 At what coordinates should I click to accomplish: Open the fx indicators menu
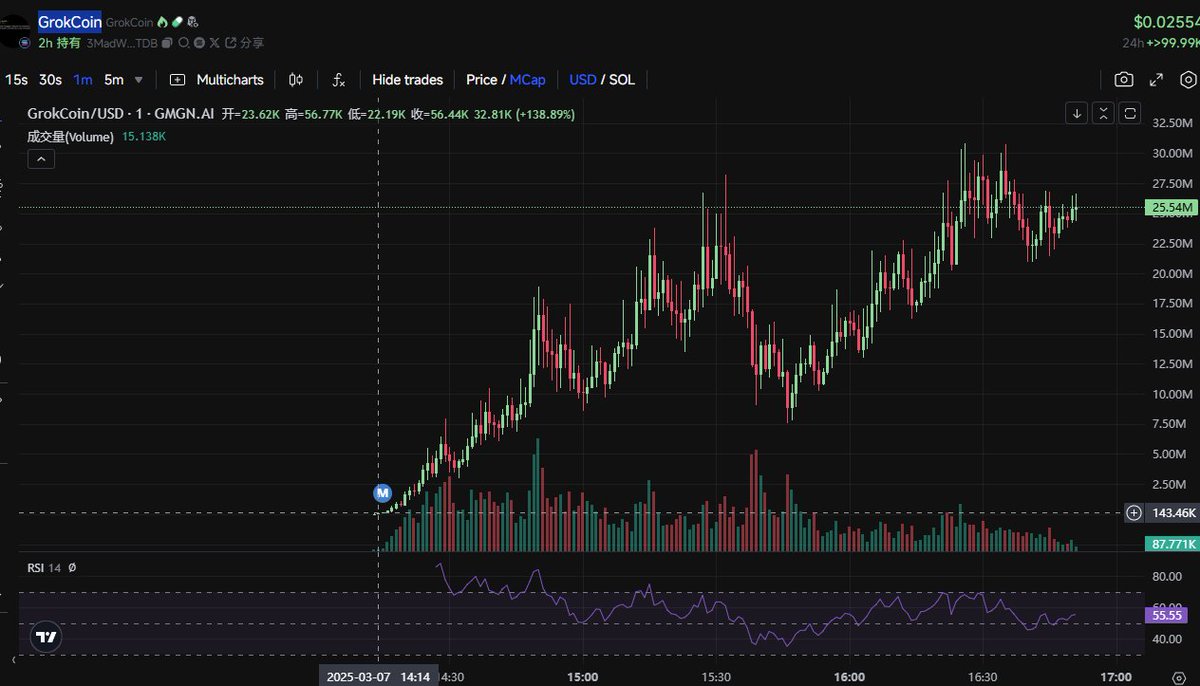[x=339, y=80]
